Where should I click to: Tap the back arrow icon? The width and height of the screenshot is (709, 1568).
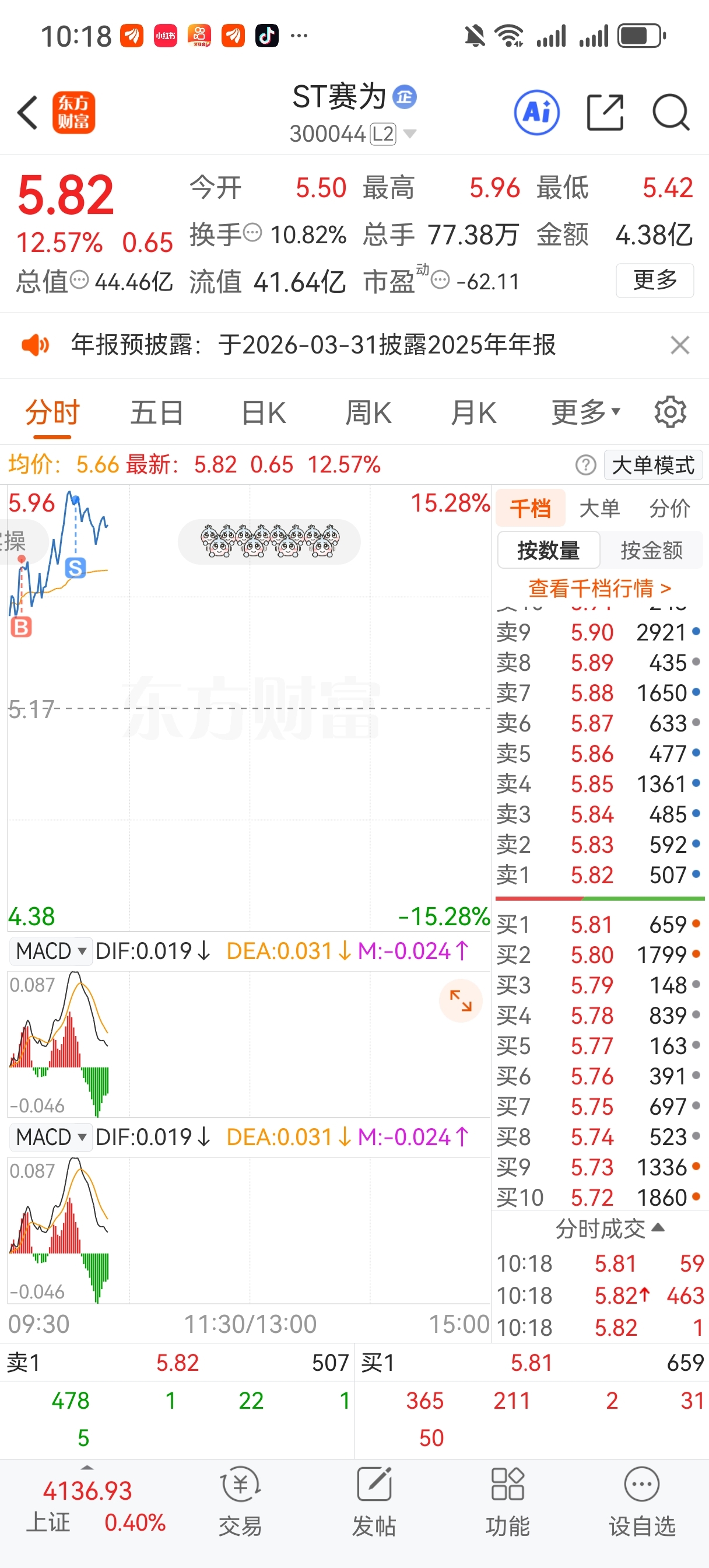pos(28,113)
